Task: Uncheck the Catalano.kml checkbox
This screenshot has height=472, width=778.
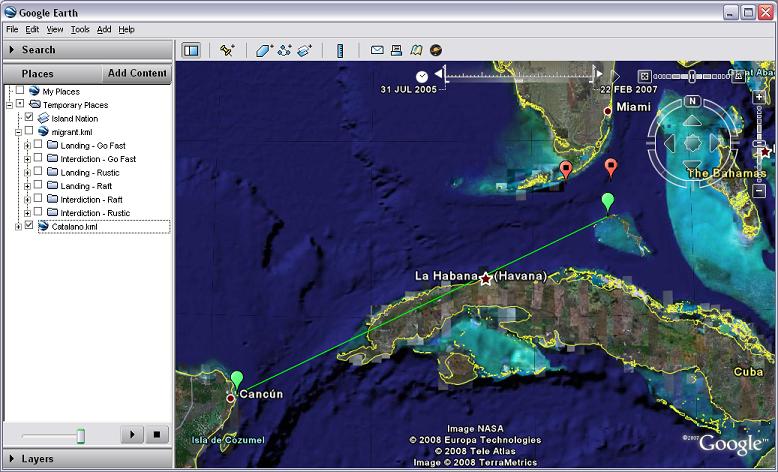Action: point(29,225)
